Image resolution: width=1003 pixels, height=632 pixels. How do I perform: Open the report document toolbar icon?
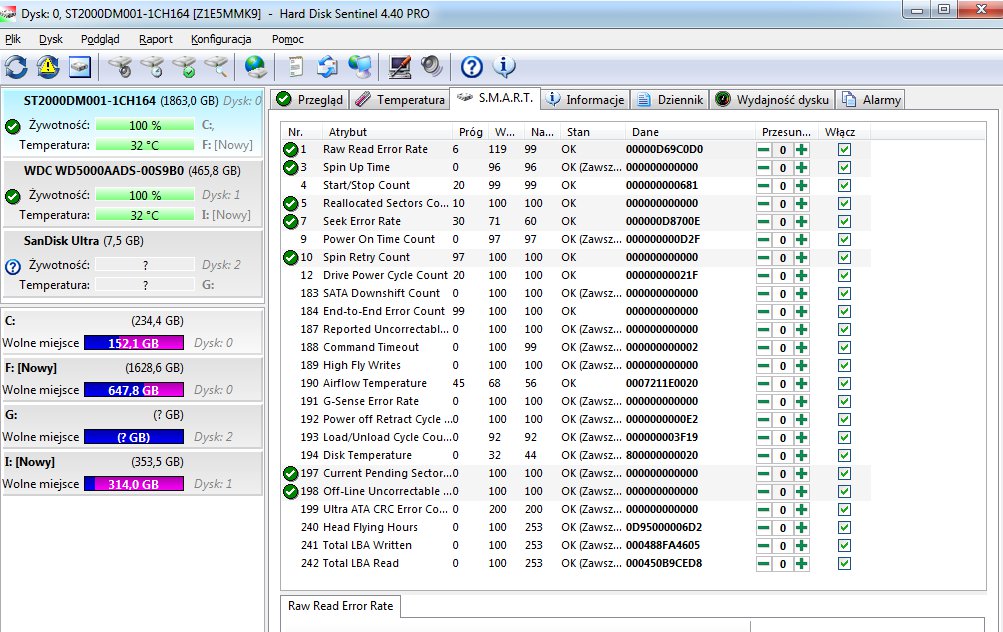(x=296, y=67)
